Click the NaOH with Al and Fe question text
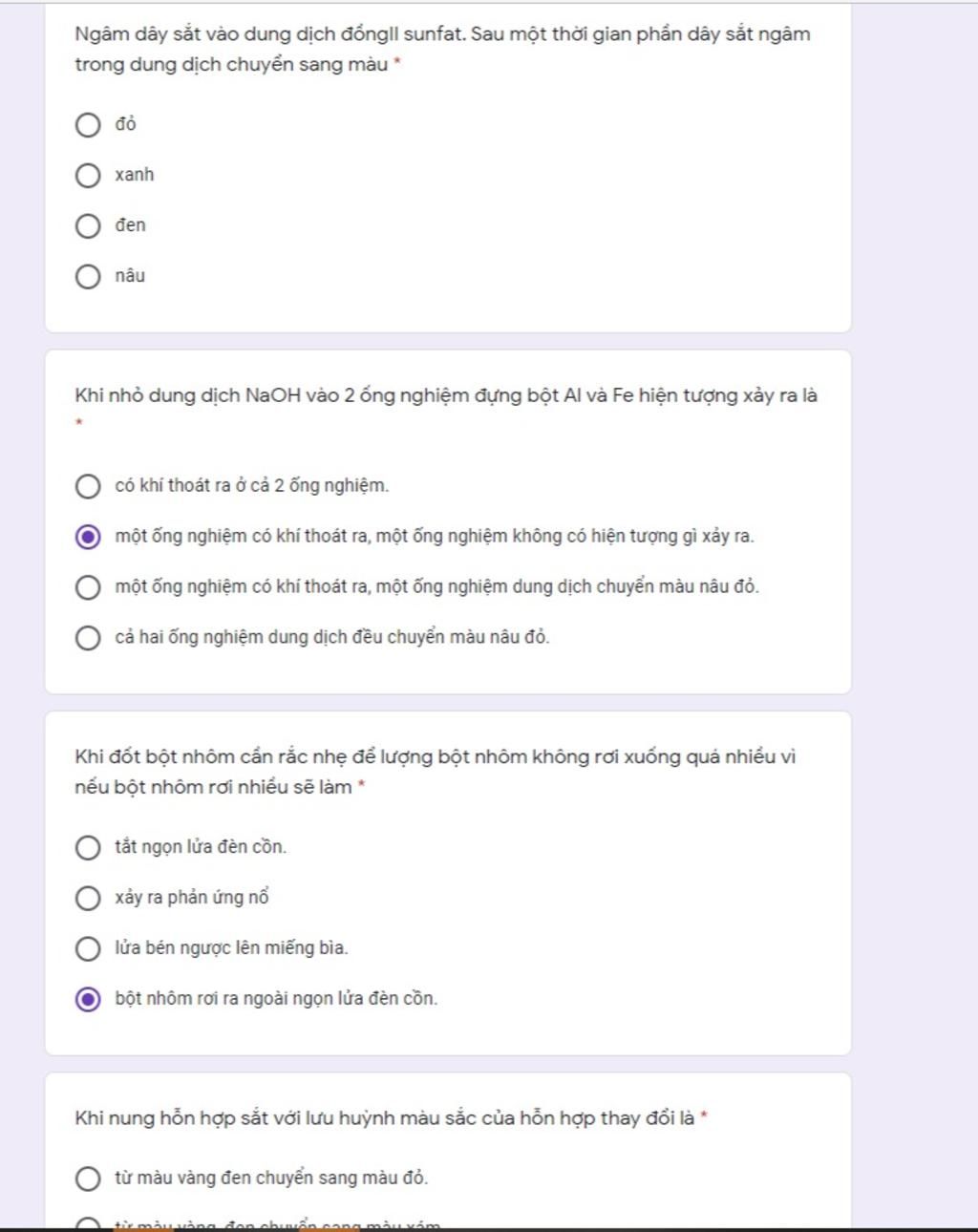Image resolution: width=978 pixels, height=1232 pixels. [446, 395]
